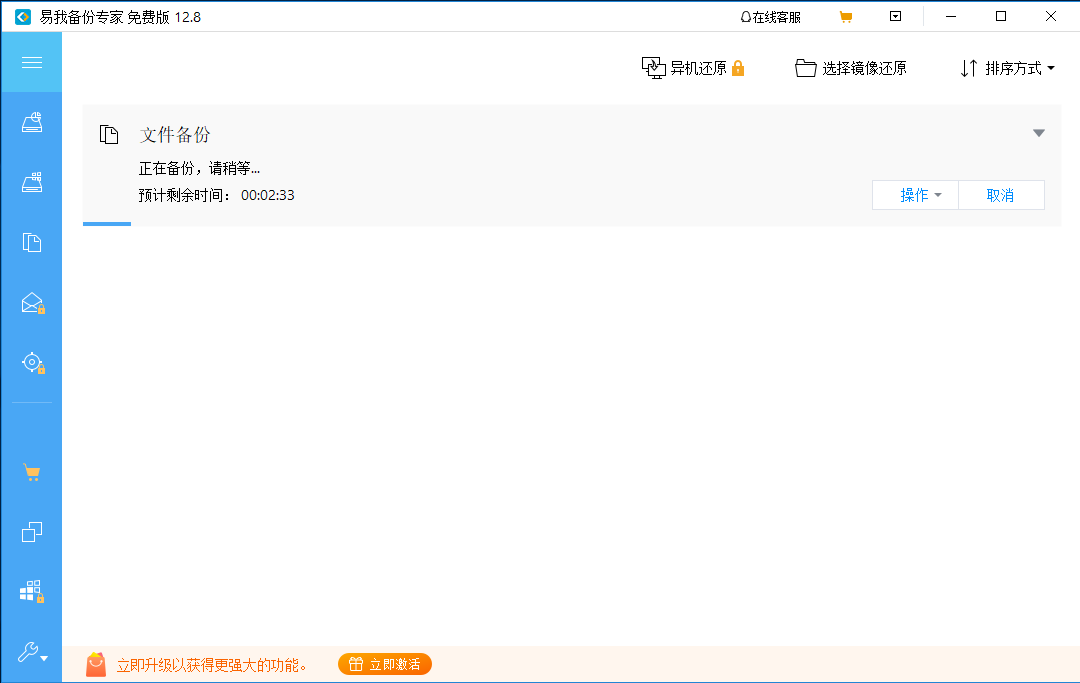Click the 立即升级以获得更强大的功能 upgrade text
This screenshot has width=1080, height=683.
211,665
